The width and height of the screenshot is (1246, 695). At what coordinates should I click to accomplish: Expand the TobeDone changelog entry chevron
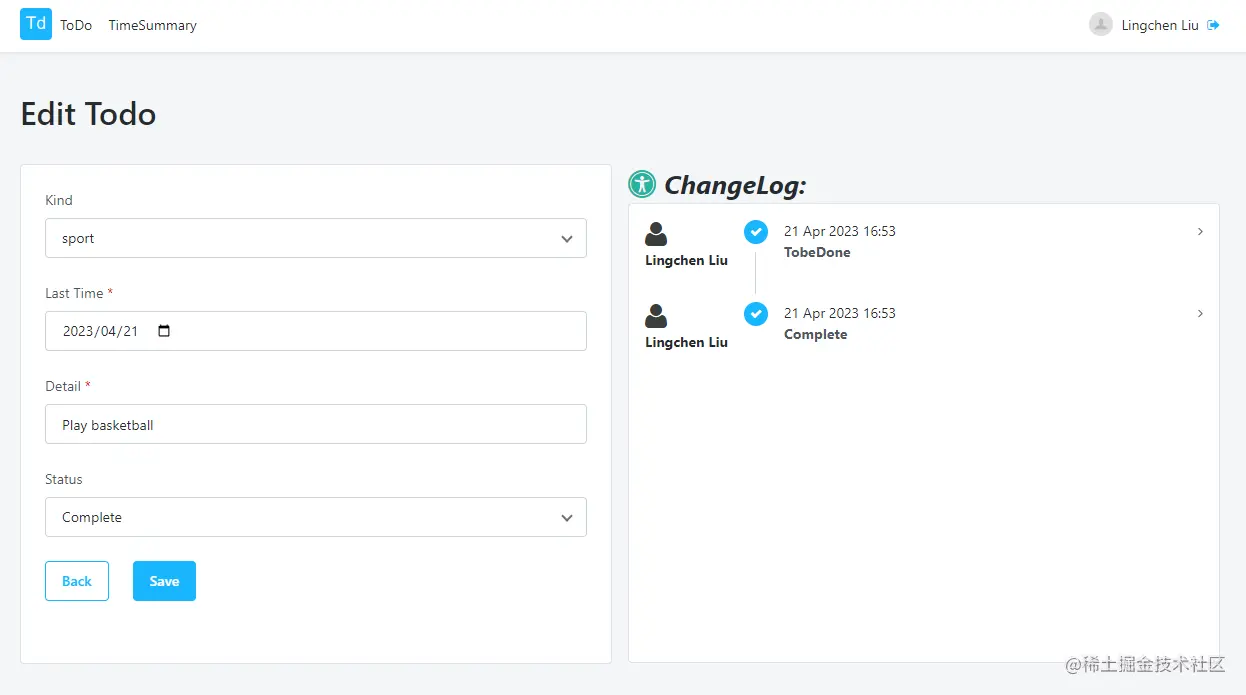(1200, 232)
